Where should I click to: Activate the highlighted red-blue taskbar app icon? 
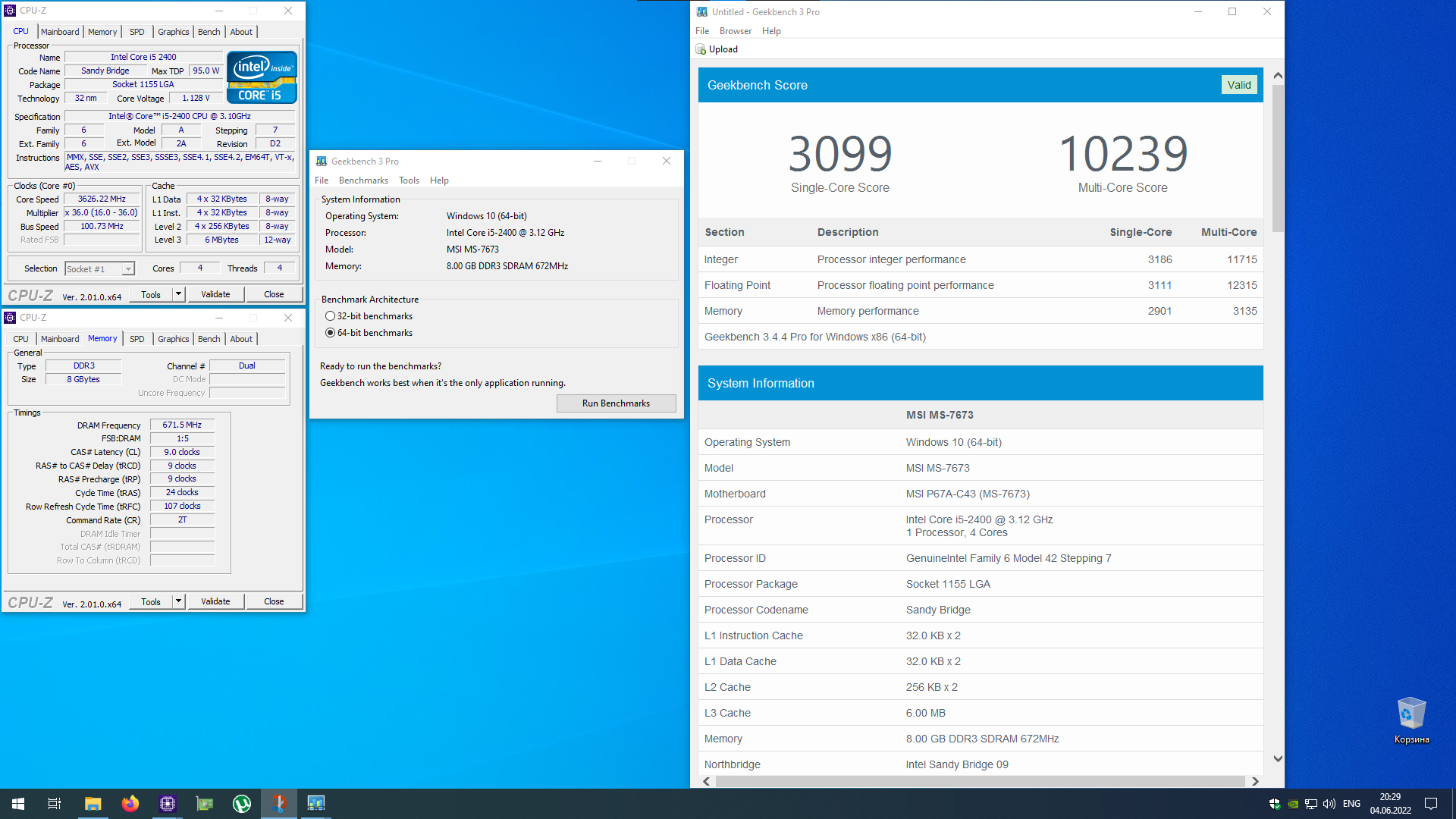279,804
